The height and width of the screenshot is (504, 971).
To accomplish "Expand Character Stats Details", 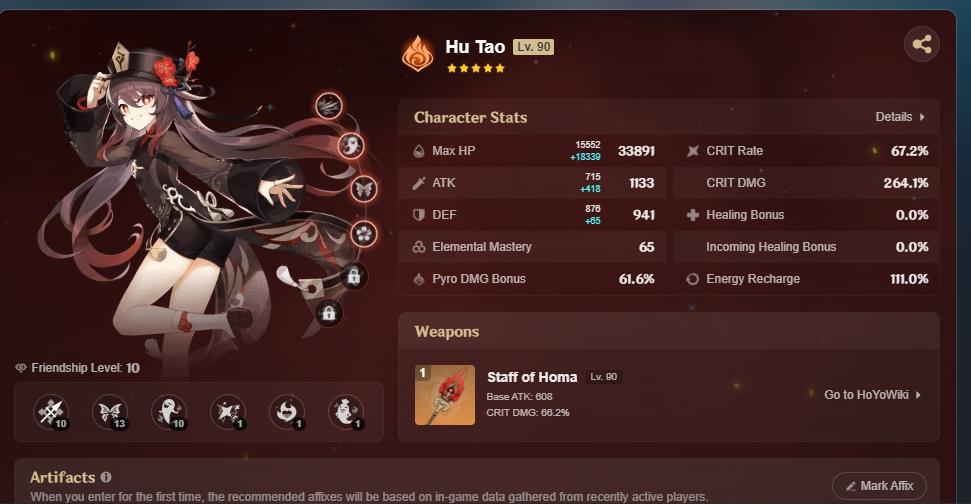I will tap(900, 117).
